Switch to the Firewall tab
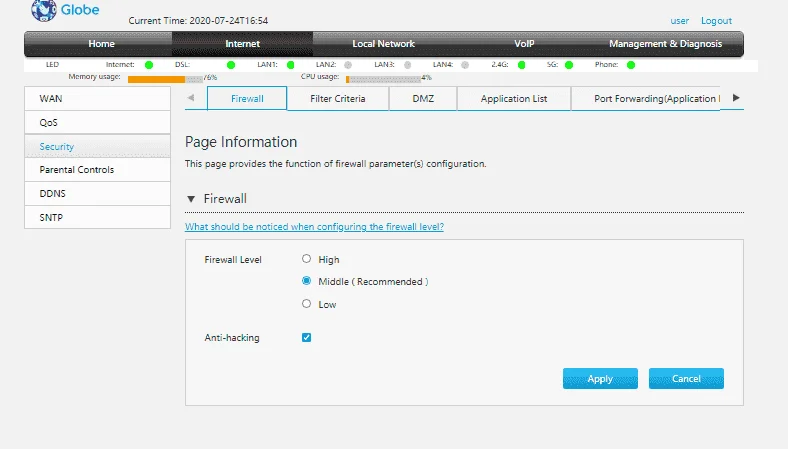Viewport: 788px width, 449px height. (247, 99)
